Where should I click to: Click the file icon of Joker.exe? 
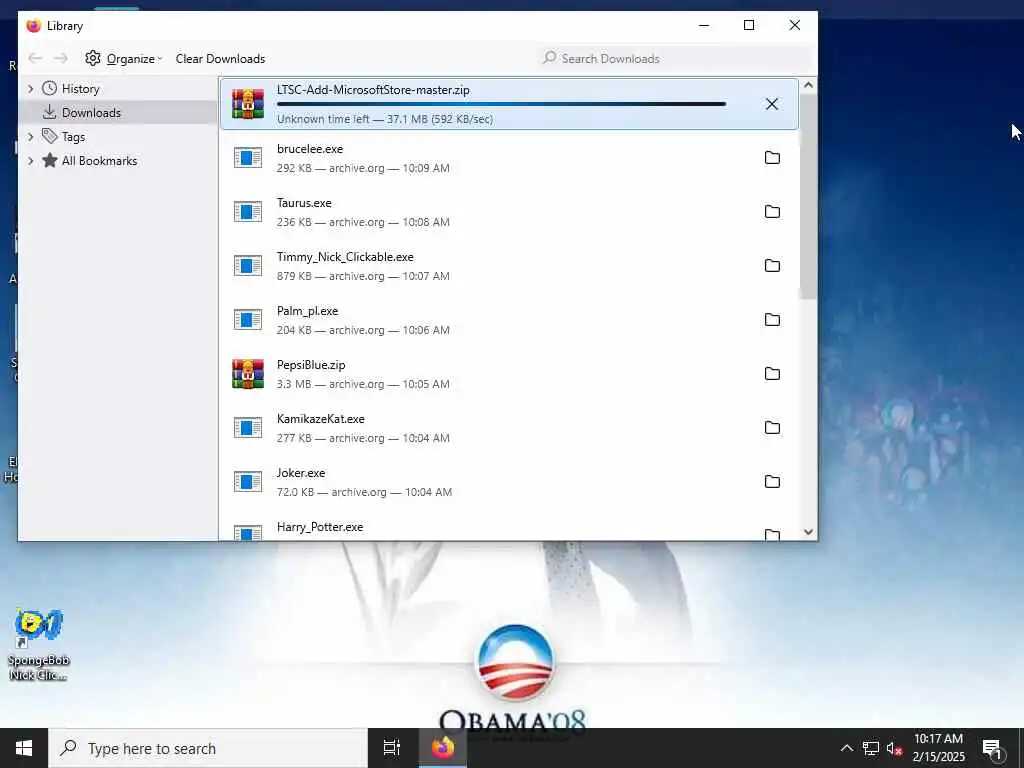tap(248, 481)
